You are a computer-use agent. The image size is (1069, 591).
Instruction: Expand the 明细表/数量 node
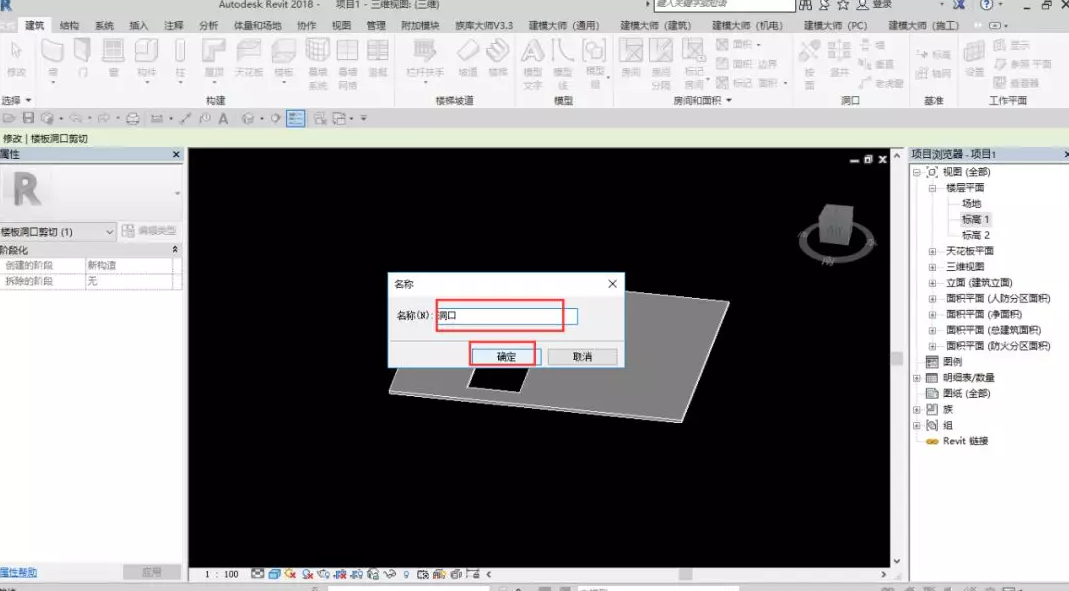click(917, 378)
